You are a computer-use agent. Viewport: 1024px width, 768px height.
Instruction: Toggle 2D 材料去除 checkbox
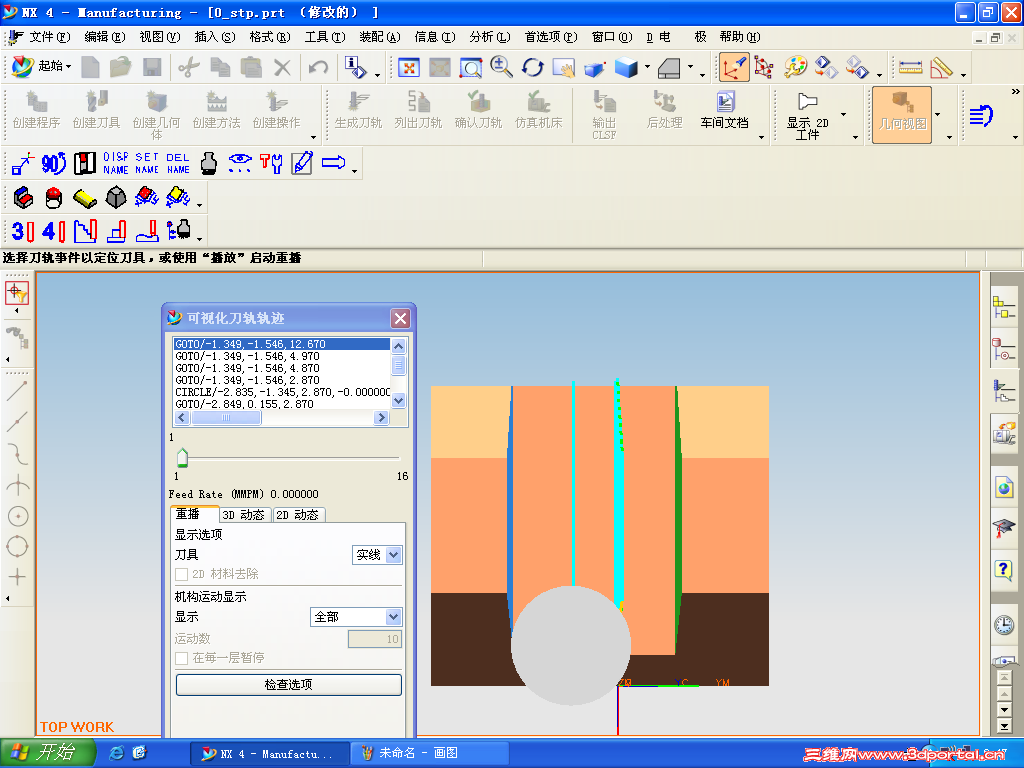182,574
